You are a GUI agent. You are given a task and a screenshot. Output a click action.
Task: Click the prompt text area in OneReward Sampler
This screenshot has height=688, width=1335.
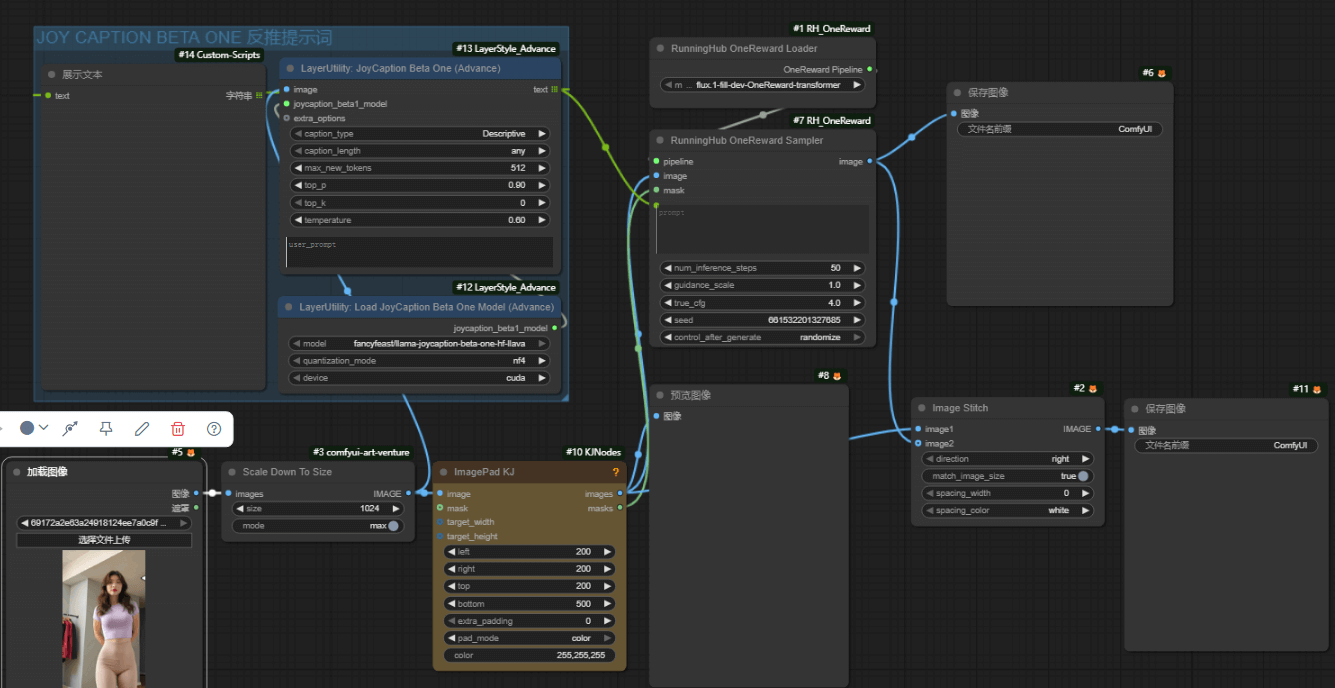click(762, 230)
